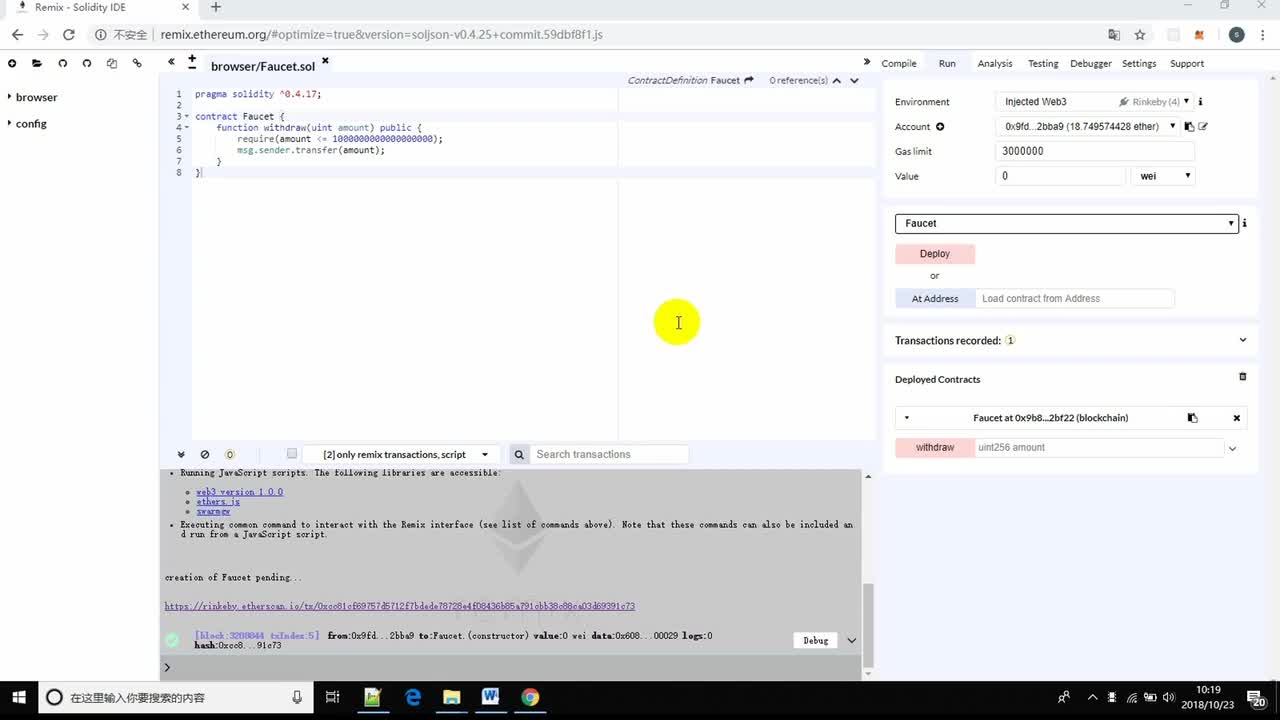The height and width of the screenshot is (720, 1280).
Task: Remove the deployed Faucet instance with X
Action: click(1236, 418)
